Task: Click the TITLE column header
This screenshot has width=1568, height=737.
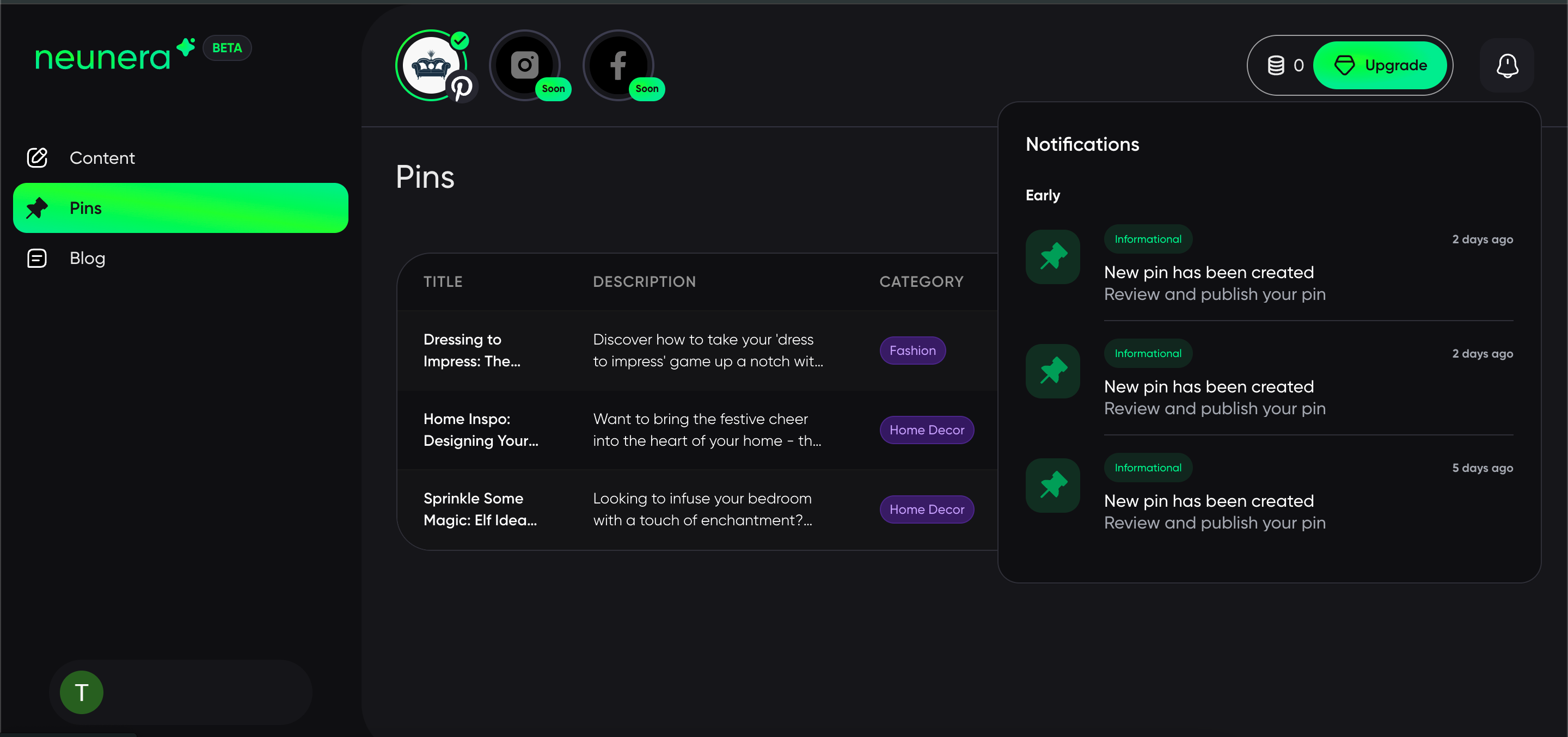Action: pyautogui.click(x=443, y=281)
